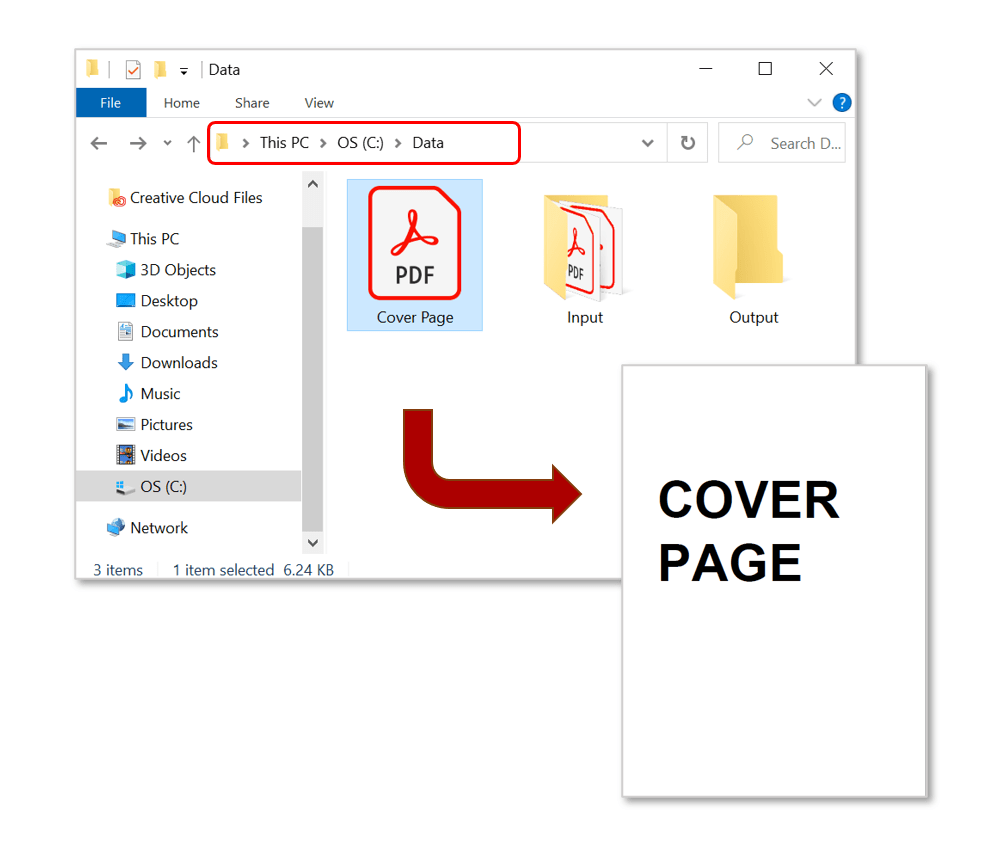Click the Refresh button beside address bar
This screenshot has height=847, width=1000.
687,143
